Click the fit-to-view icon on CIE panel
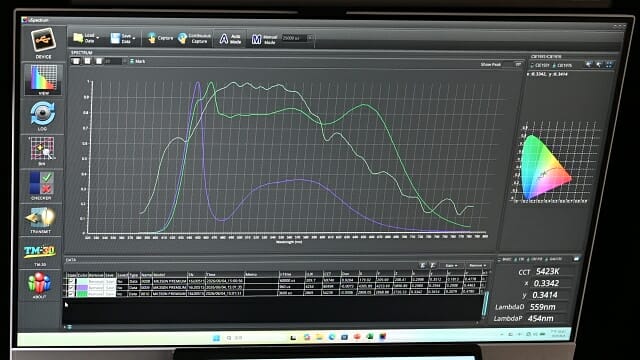This screenshot has width=640, height=360. [x=610, y=64]
